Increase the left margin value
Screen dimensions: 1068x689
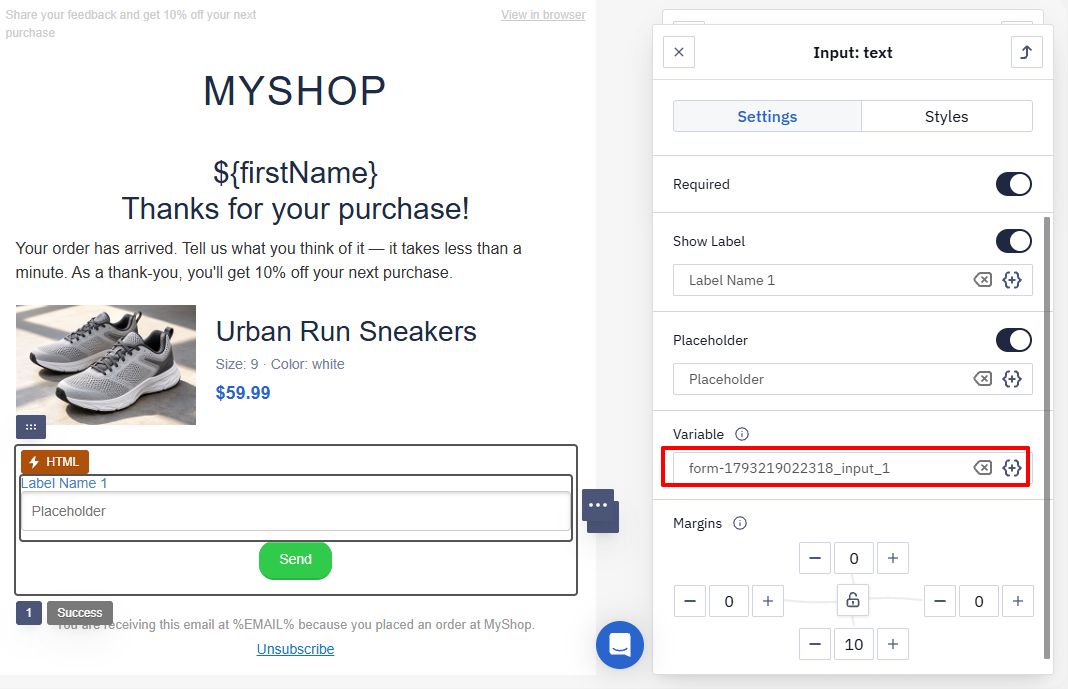(768, 601)
